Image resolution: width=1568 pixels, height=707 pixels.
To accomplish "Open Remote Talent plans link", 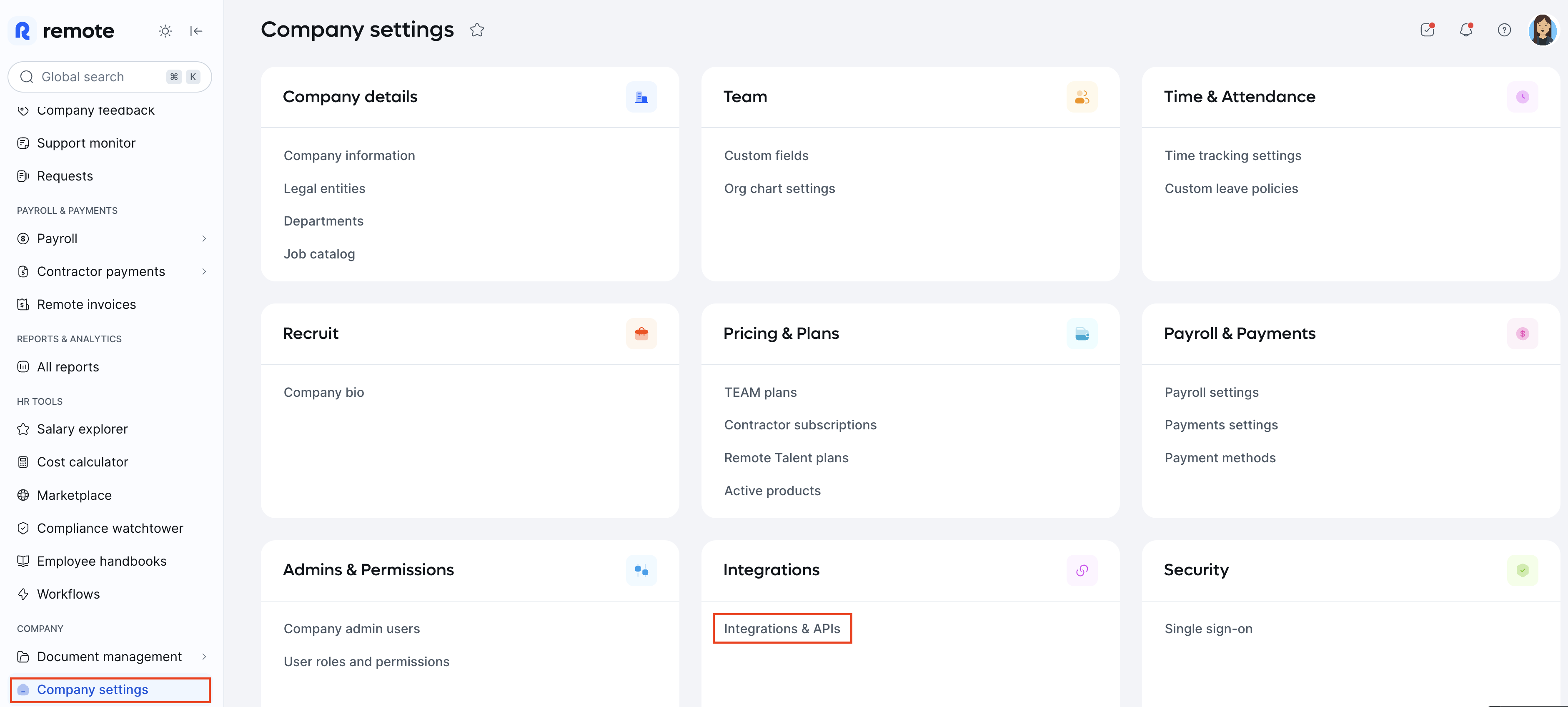I will pos(786,458).
